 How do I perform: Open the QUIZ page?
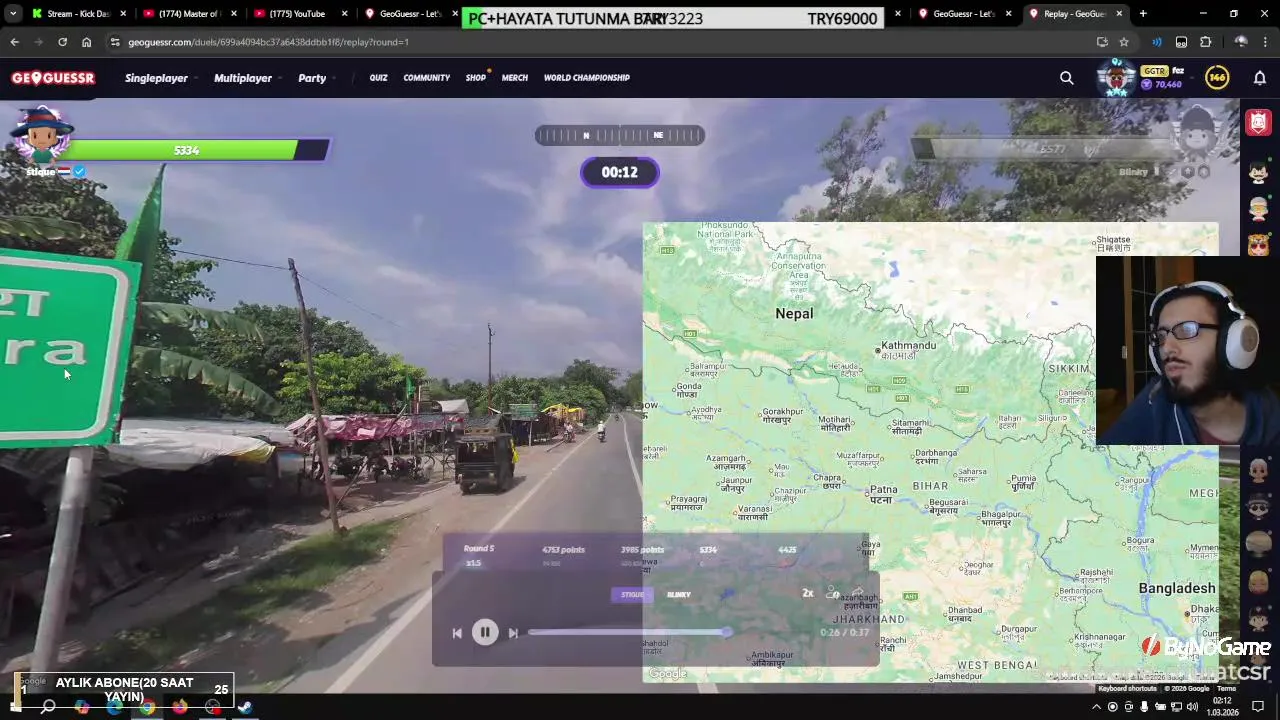pyautogui.click(x=378, y=78)
